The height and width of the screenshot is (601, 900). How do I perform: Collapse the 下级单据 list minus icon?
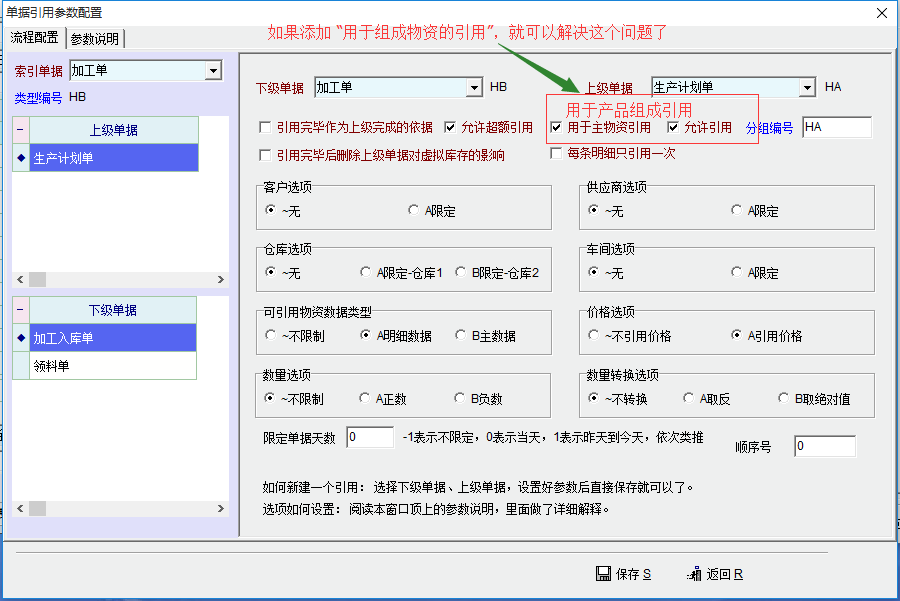(20, 310)
